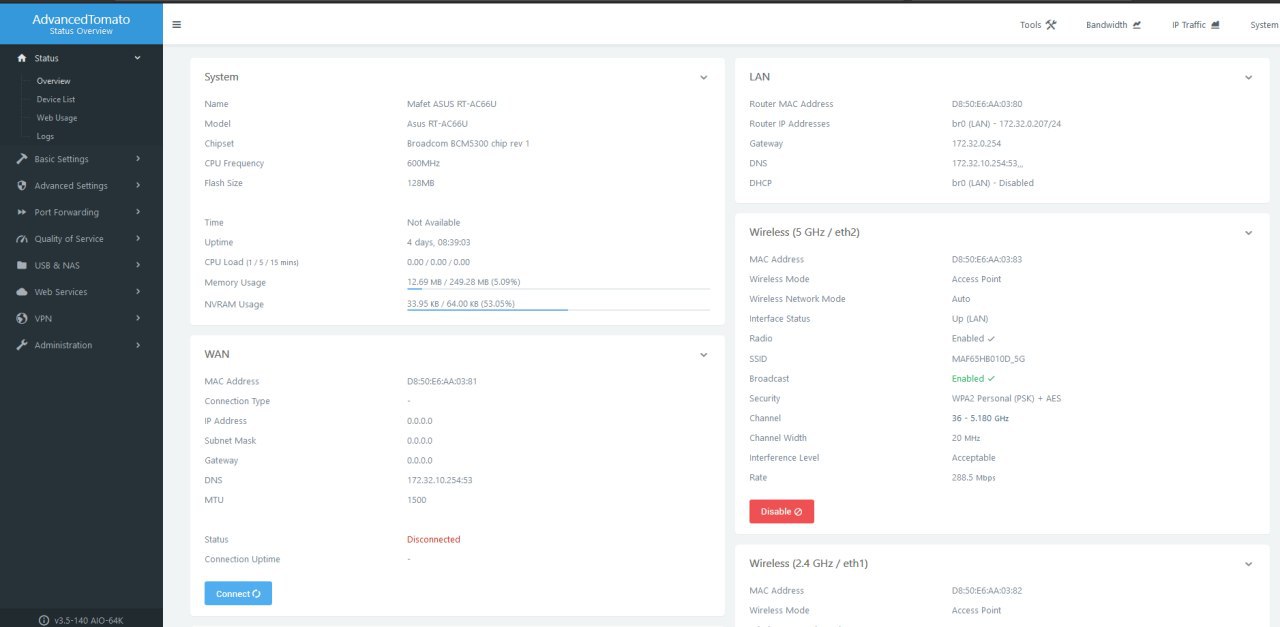1280x627 pixels.
Task: Open the Logs page
Action: [45, 136]
